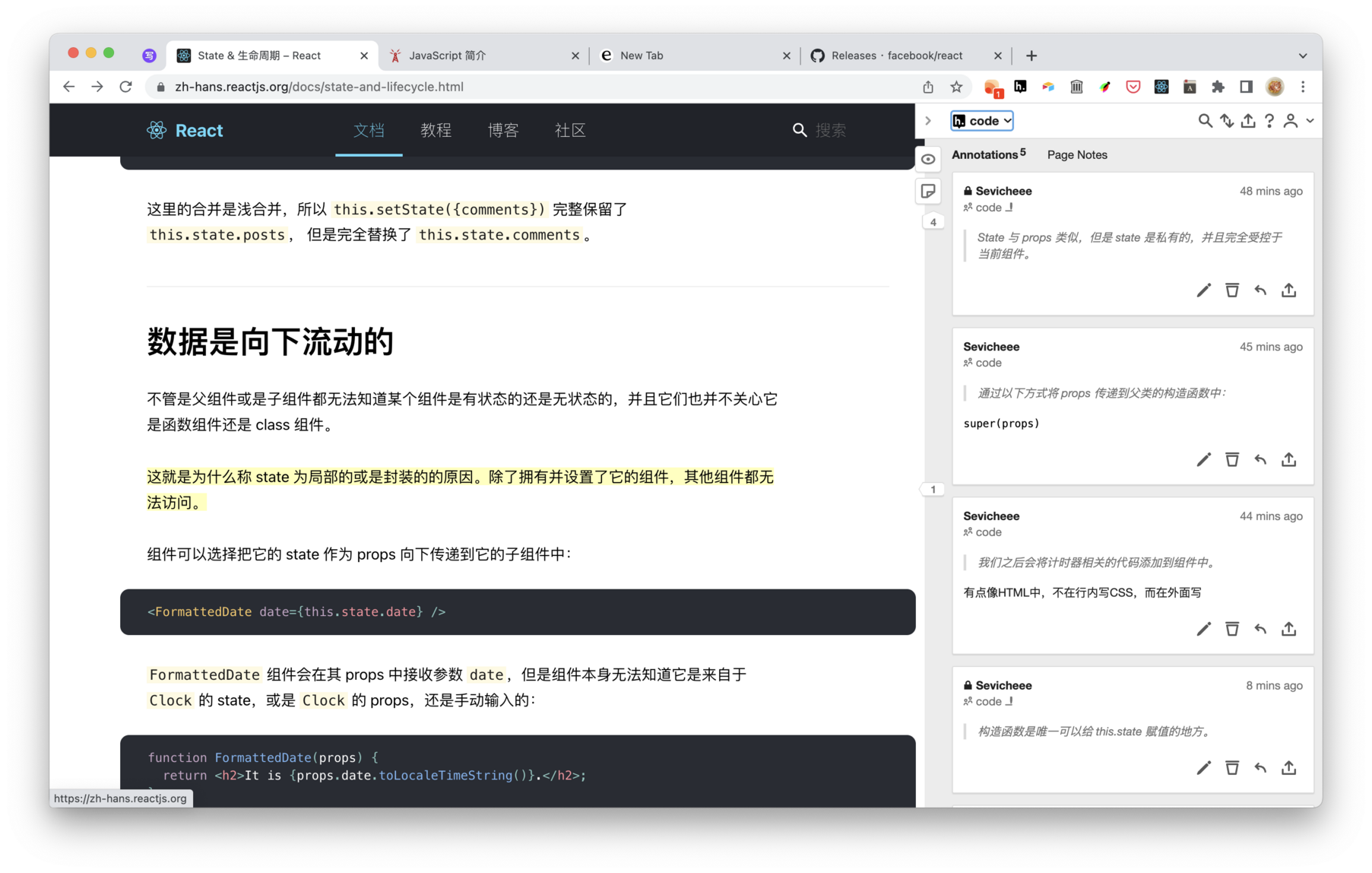Click the bucket bar indicator showing 1
1372x873 pixels.
[933, 489]
